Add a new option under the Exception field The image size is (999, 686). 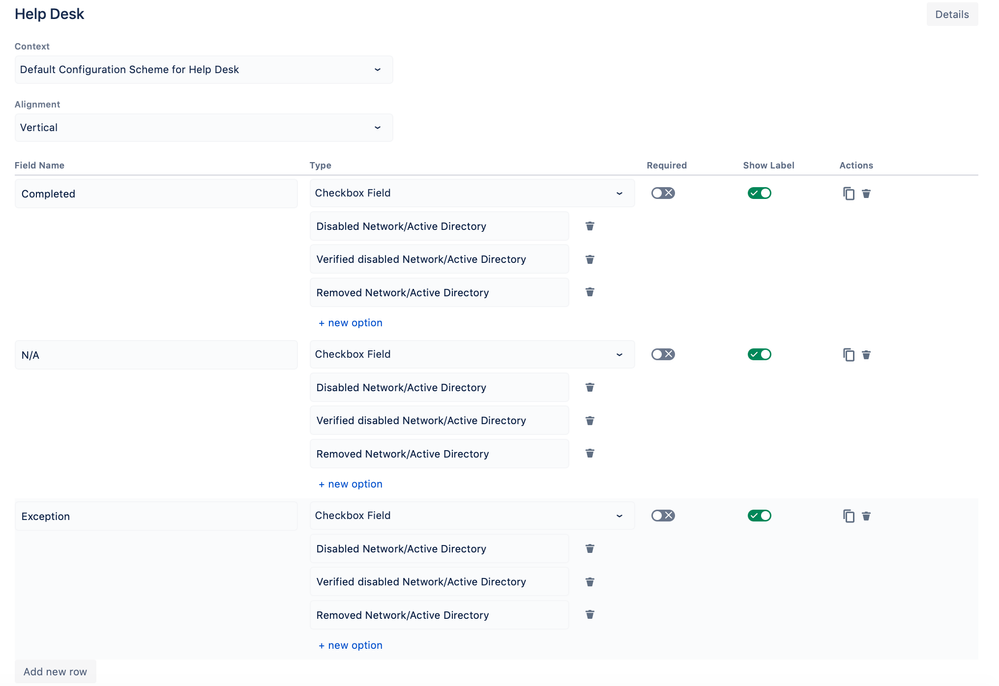[x=350, y=645]
